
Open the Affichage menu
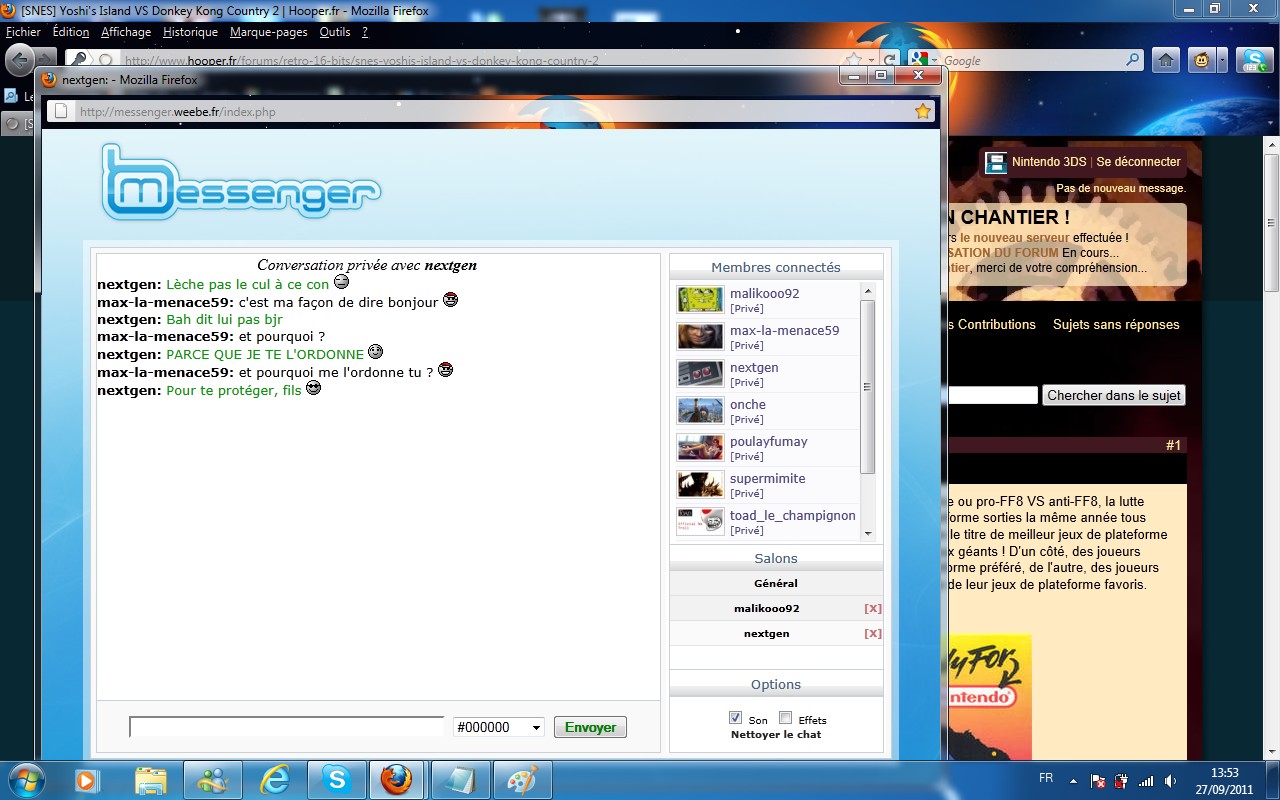[x=126, y=32]
